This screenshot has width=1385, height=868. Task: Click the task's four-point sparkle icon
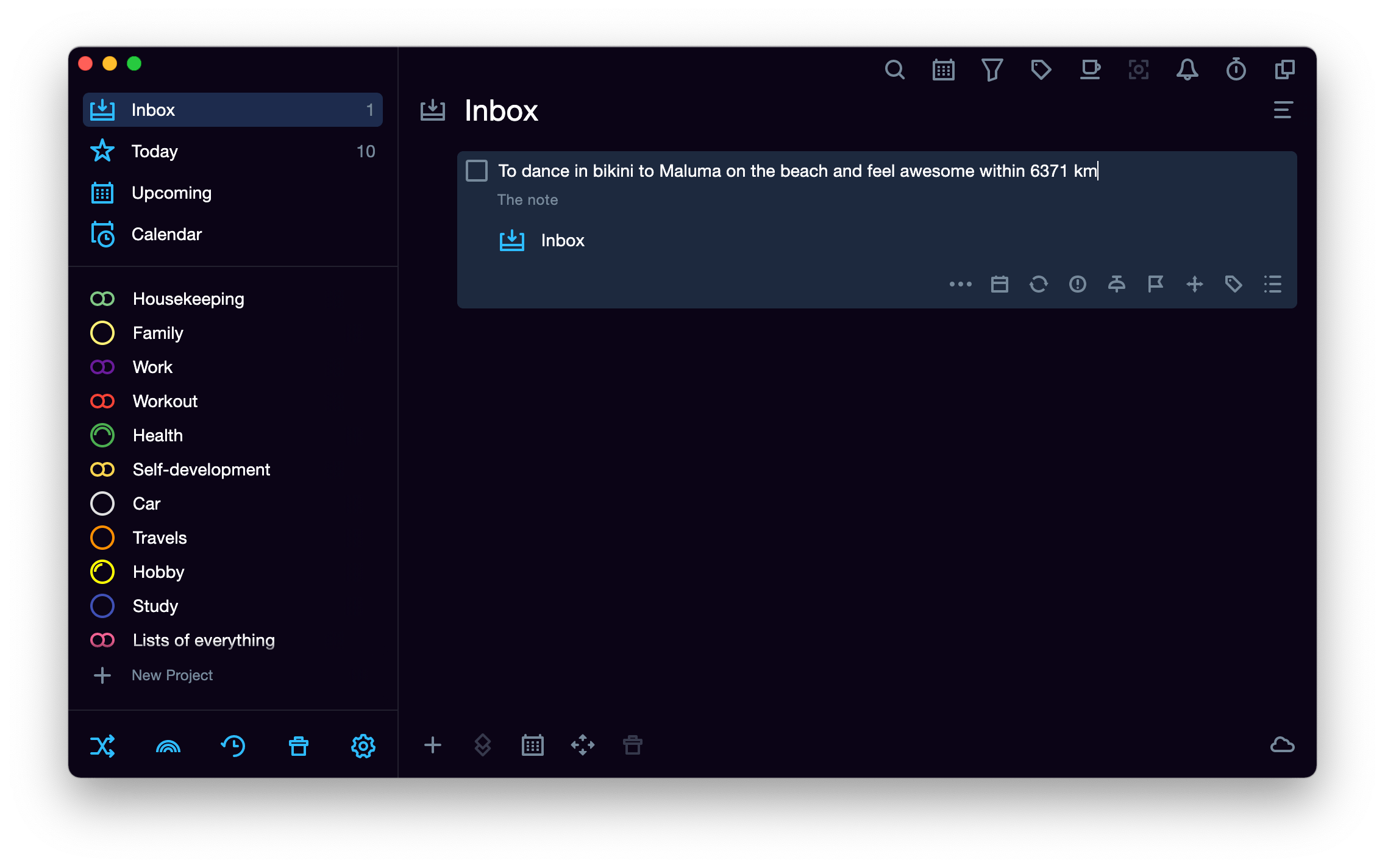[x=1195, y=284]
